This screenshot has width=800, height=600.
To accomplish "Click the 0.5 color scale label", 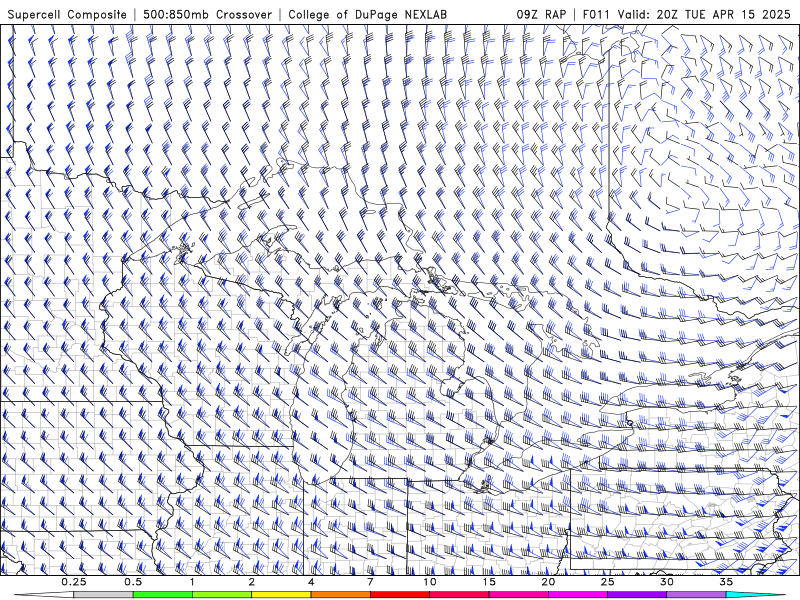I will pyautogui.click(x=133, y=582).
